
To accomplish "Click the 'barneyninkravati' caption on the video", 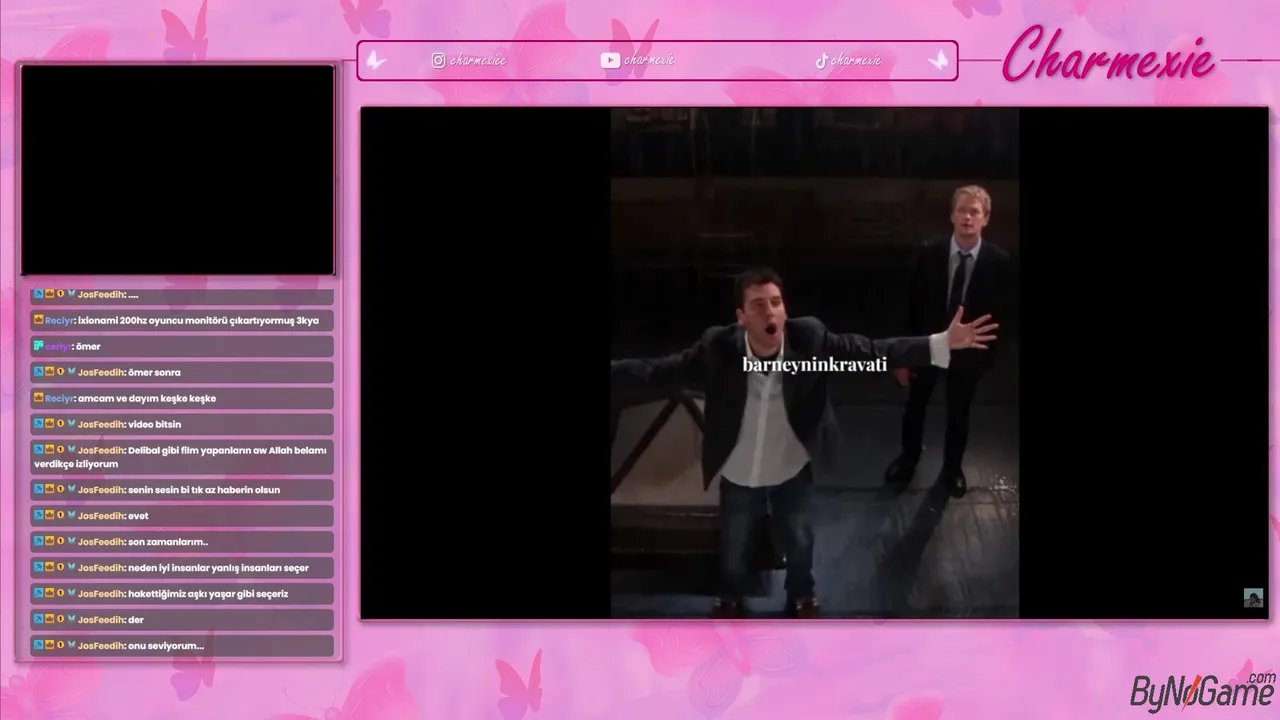I will point(814,365).
